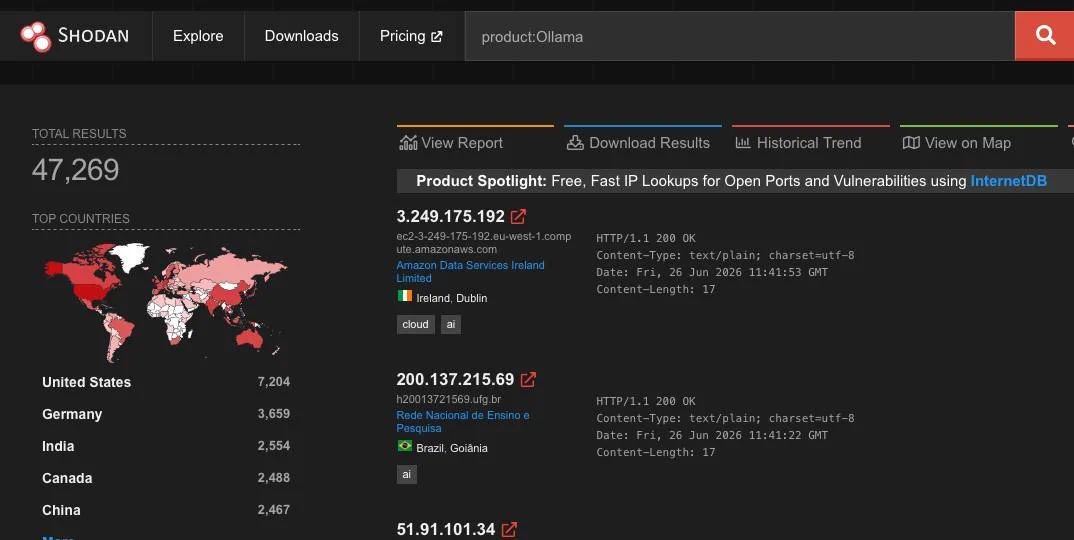Filter by India
1074x540 pixels.
click(x=58, y=446)
